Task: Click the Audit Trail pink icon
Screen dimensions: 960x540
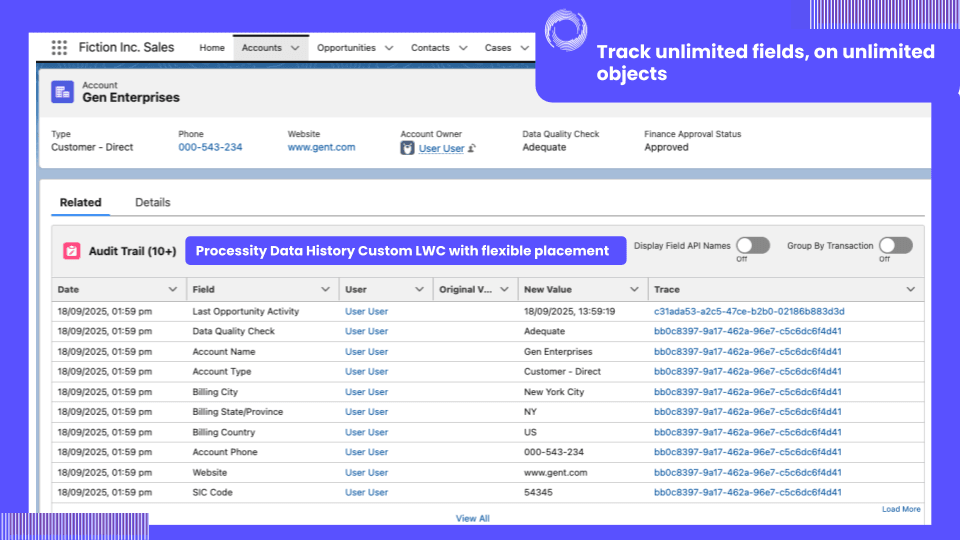Action: click(72, 251)
